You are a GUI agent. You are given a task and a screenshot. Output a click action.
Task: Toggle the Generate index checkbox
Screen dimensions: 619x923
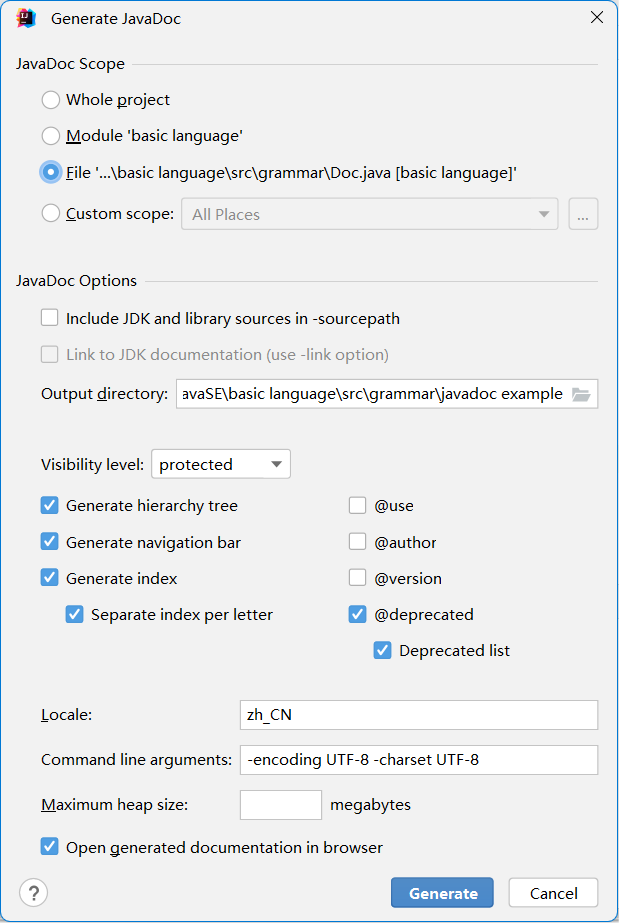click(49, 577)
